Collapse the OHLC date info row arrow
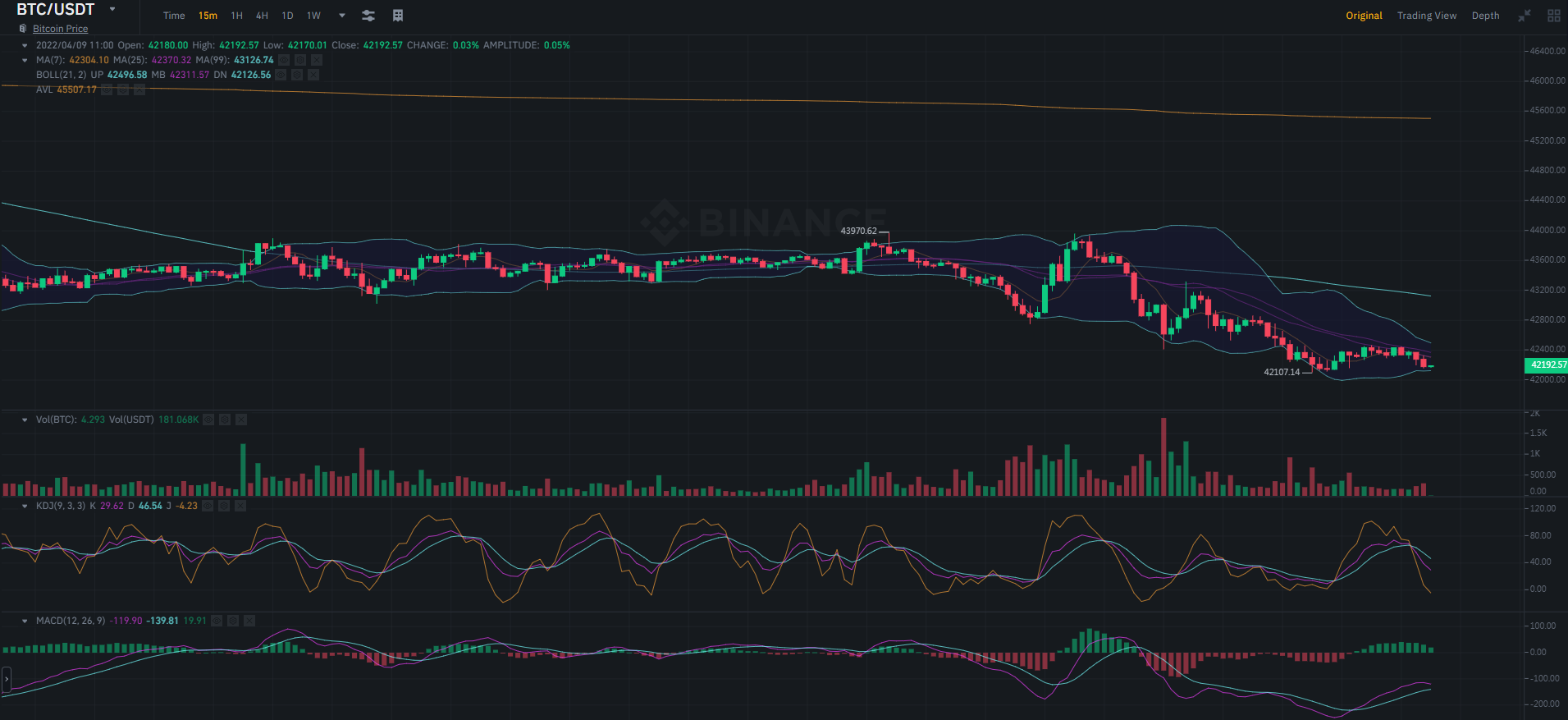The height and width of the screenshot is (720, 1568). click(x=25, y=45)
